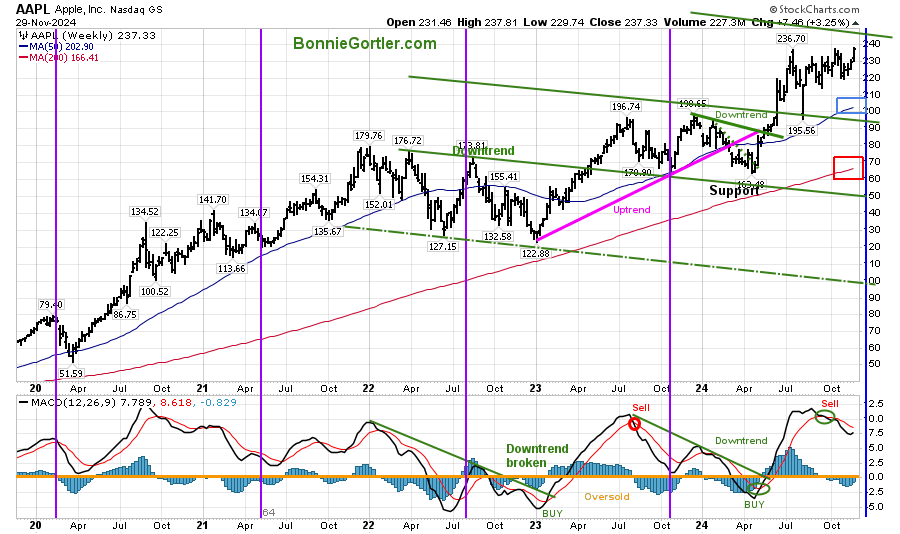Click the StockCharts.com credit text
This screenshot has height=534, width=900.
click(814, 9)
